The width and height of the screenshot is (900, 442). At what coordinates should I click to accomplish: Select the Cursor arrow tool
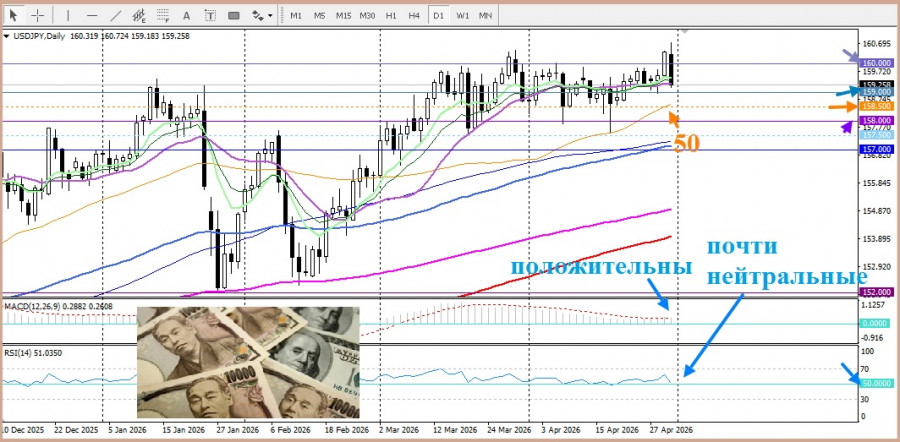(13, 15)
